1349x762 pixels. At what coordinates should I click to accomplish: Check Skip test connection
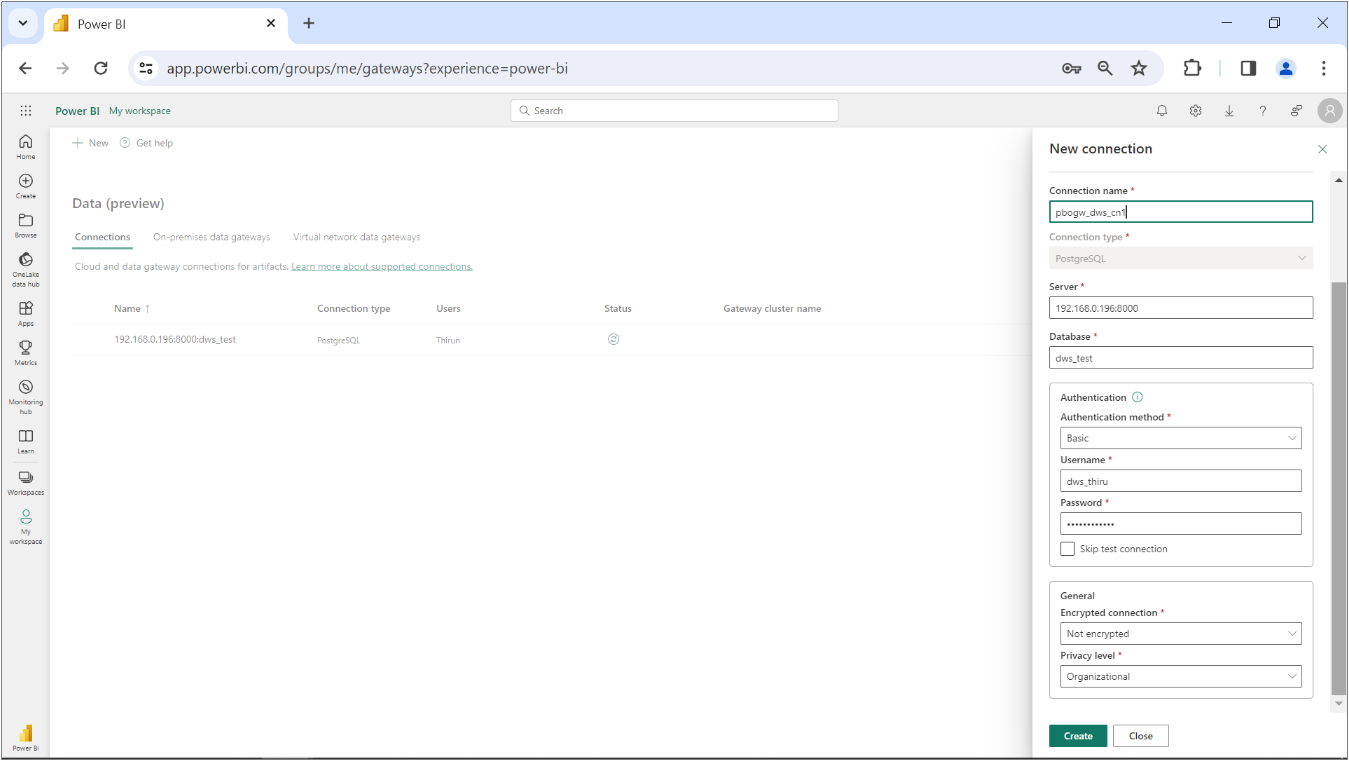pyautogui.click(x=1067, y=549)
